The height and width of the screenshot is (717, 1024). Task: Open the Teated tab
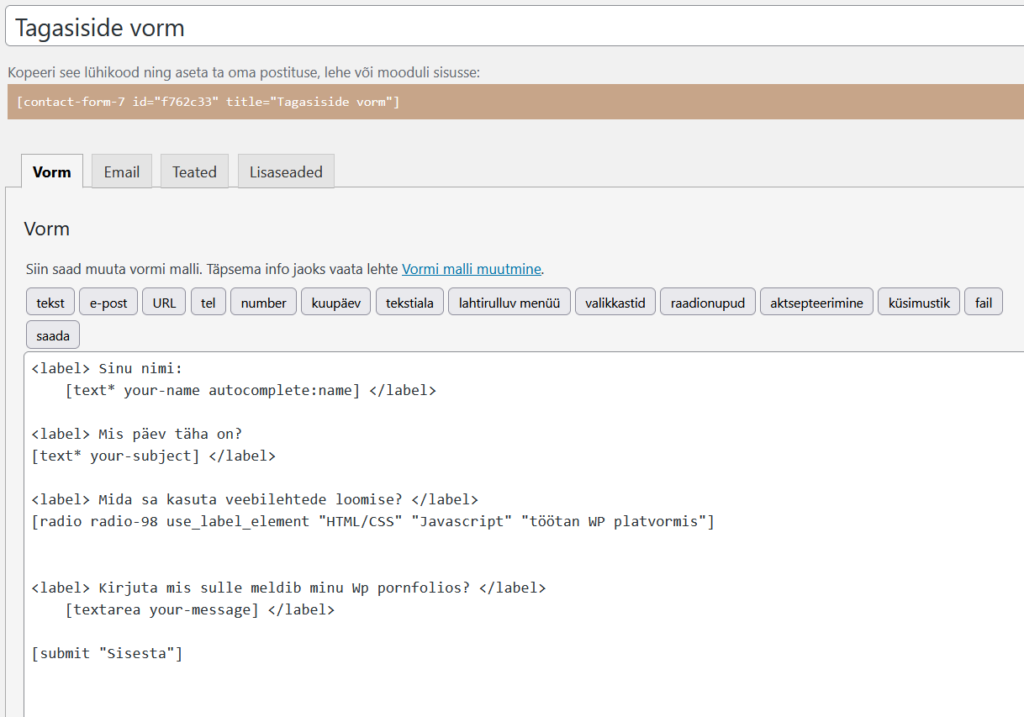pos(194,172)
